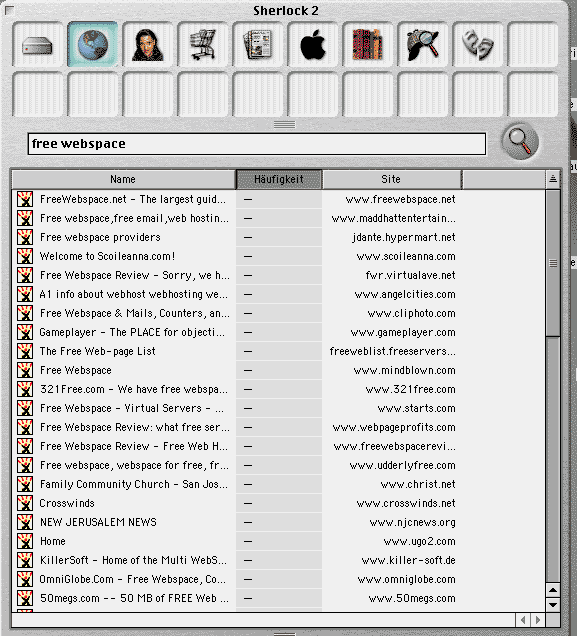
Task: Click the sort order toggle above scrollbar
Action: 553,179
